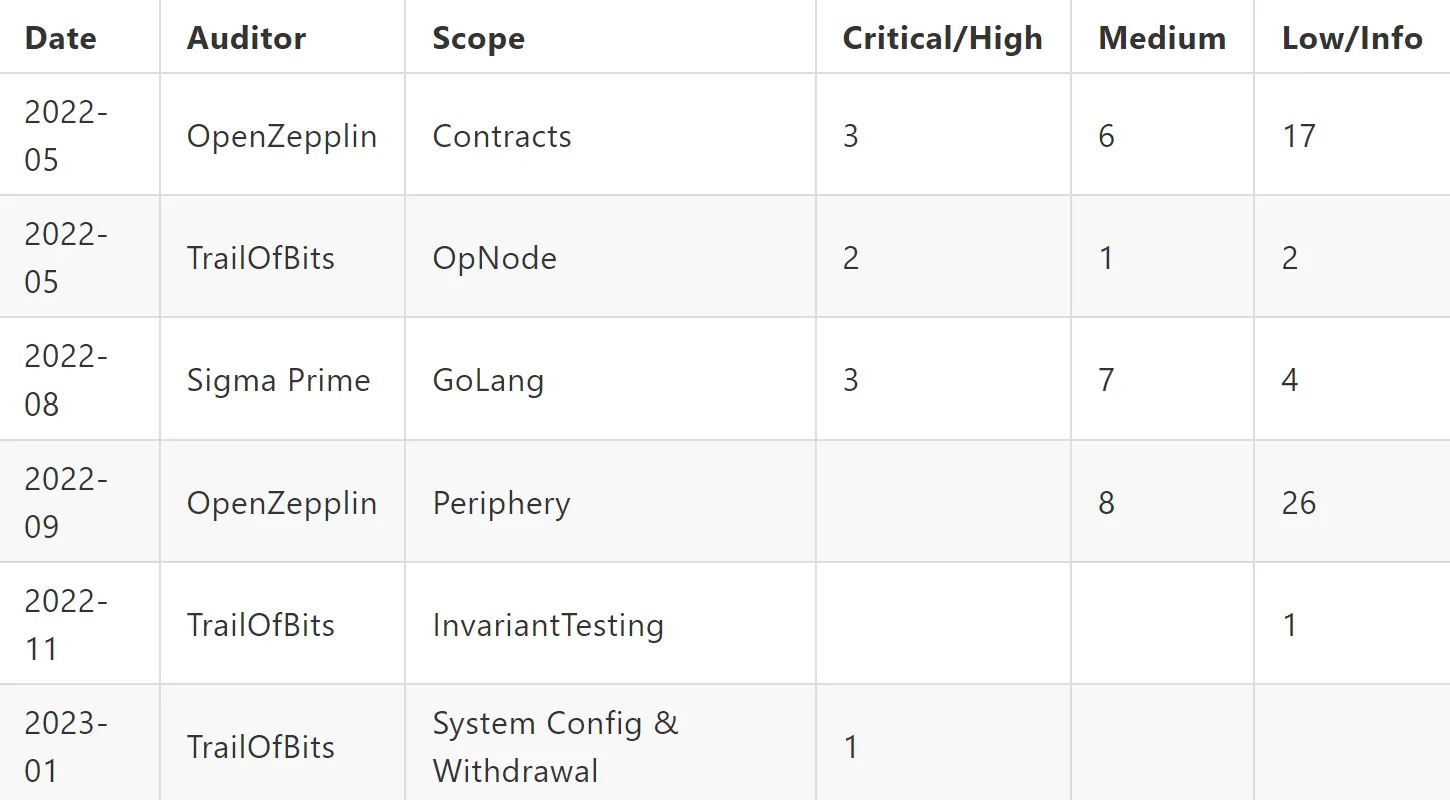Click the Medium value 8 in Periphery row
Image resolution: width=1450 pixels, height=800 pixels.
click(x=1106, y=503)
